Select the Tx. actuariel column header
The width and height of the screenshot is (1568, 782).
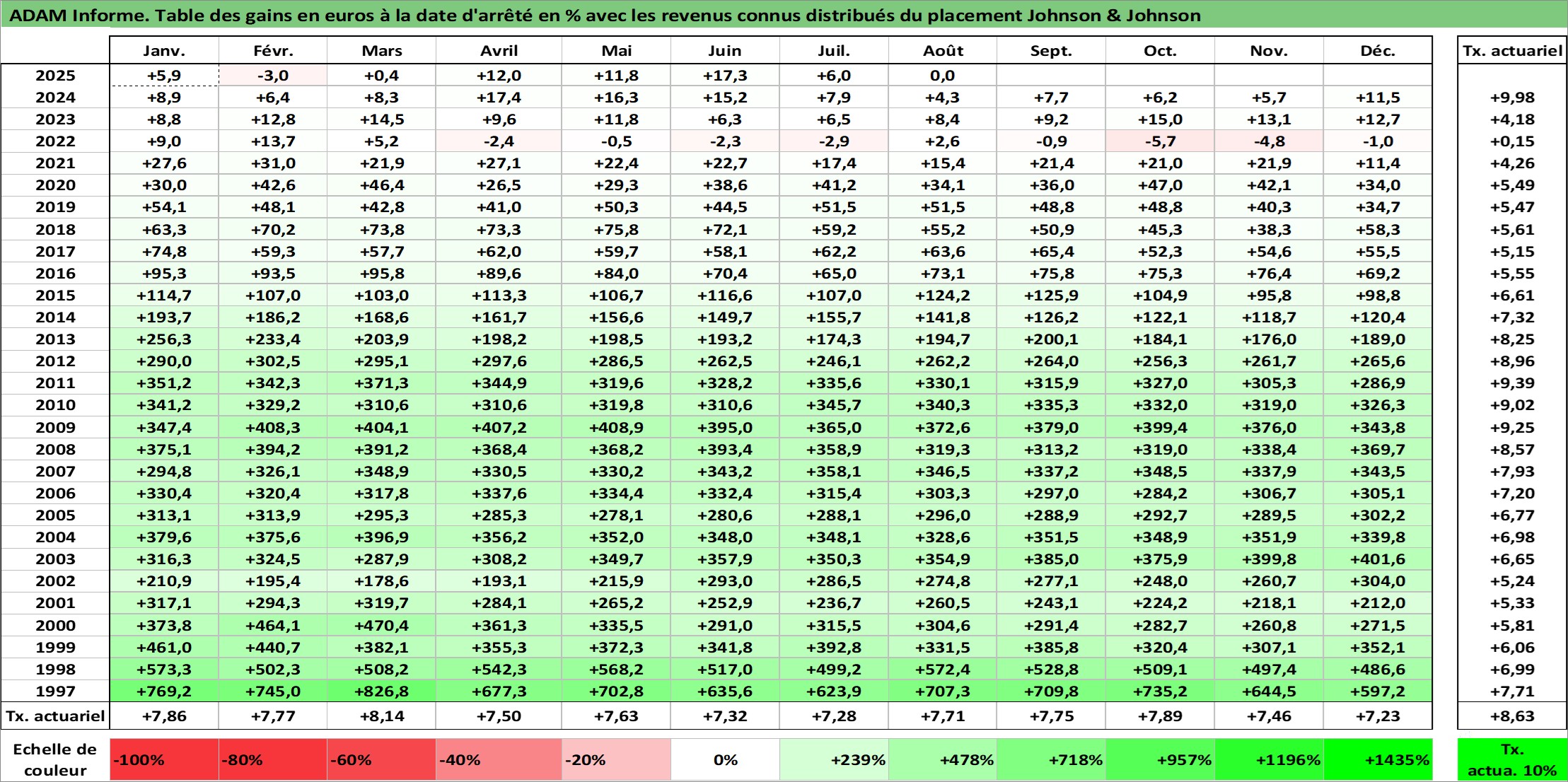point(1512,50)
